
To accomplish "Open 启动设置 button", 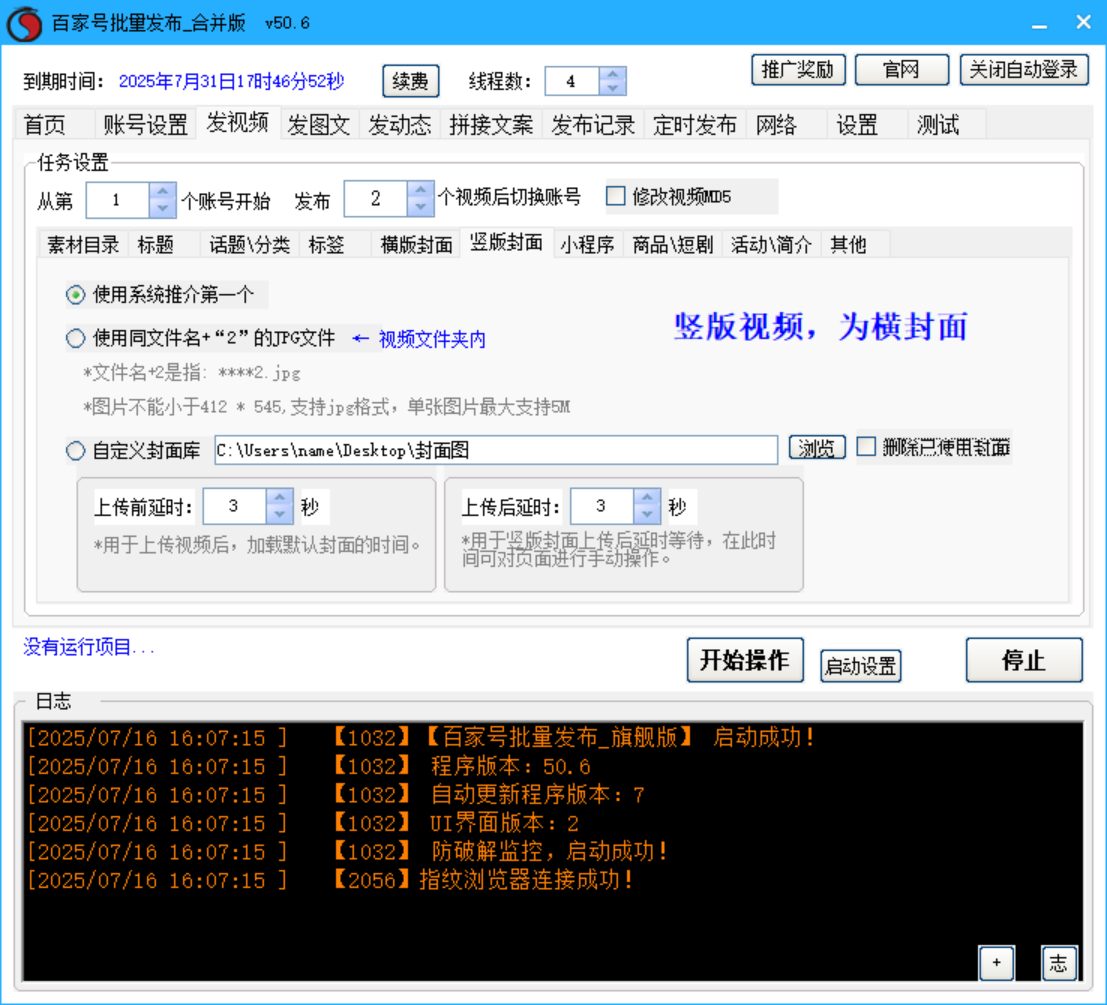I will (861, 666).
